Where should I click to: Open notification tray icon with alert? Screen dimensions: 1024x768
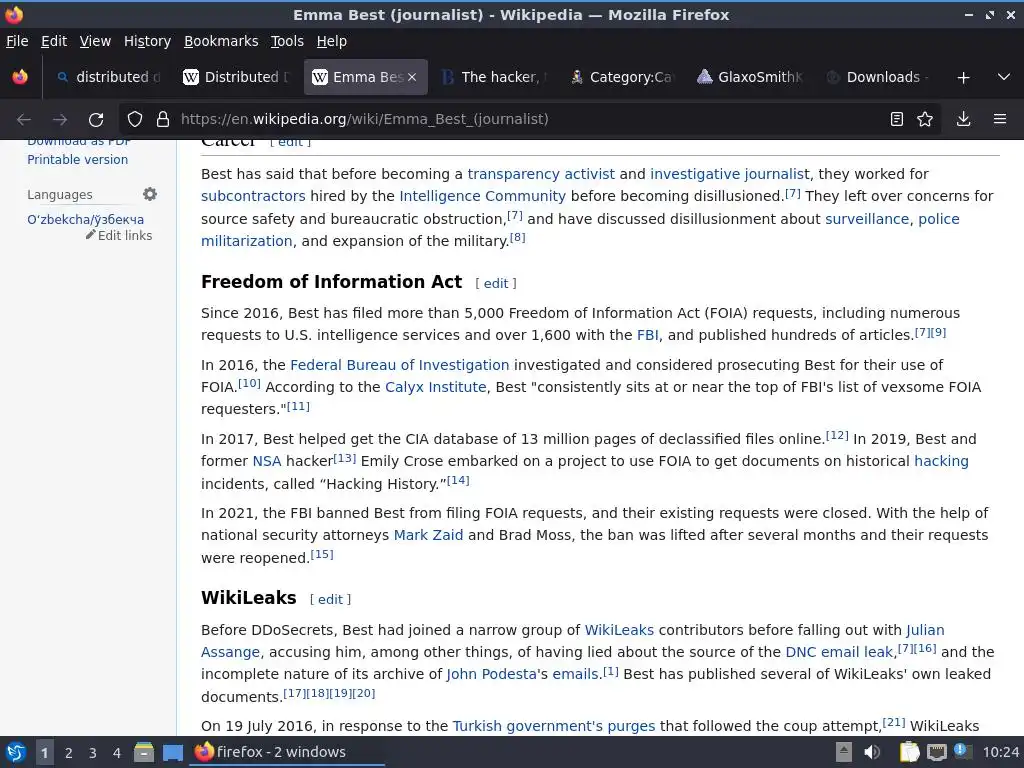tap(963, 751)
